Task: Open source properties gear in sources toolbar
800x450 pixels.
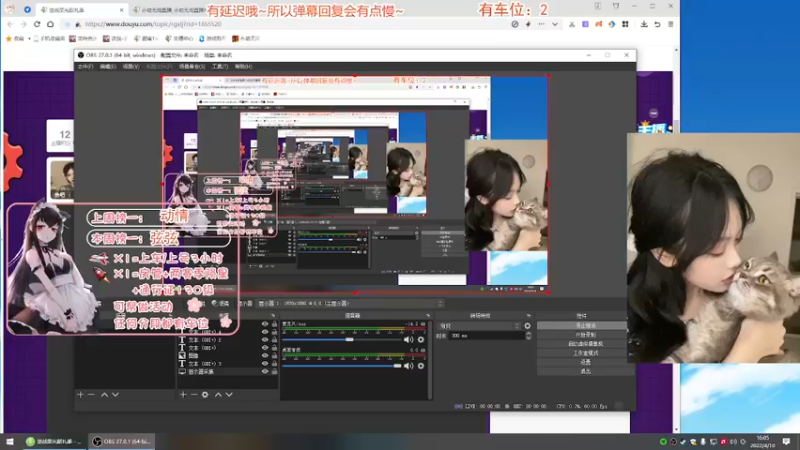Action: click(x=205, y=394)
